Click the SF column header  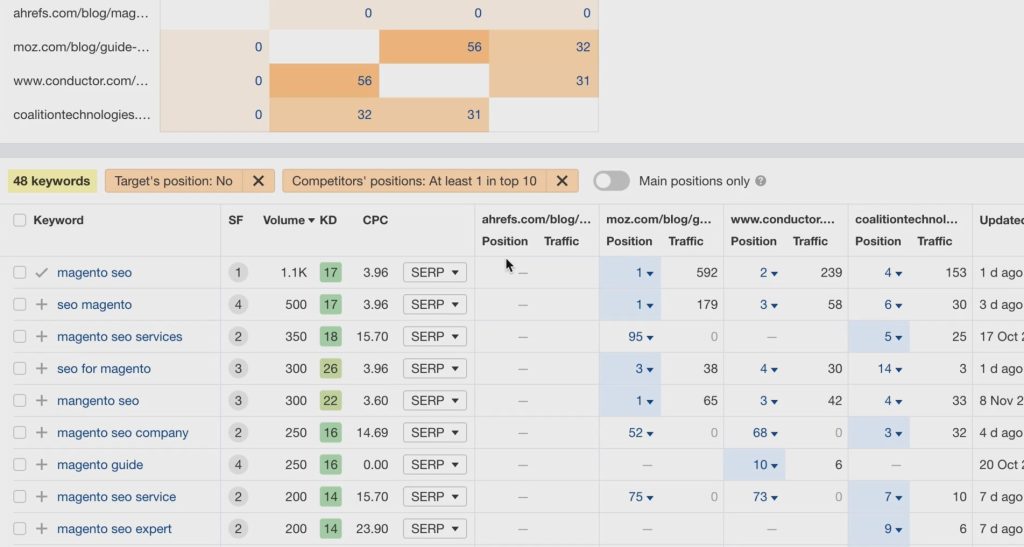236,220
